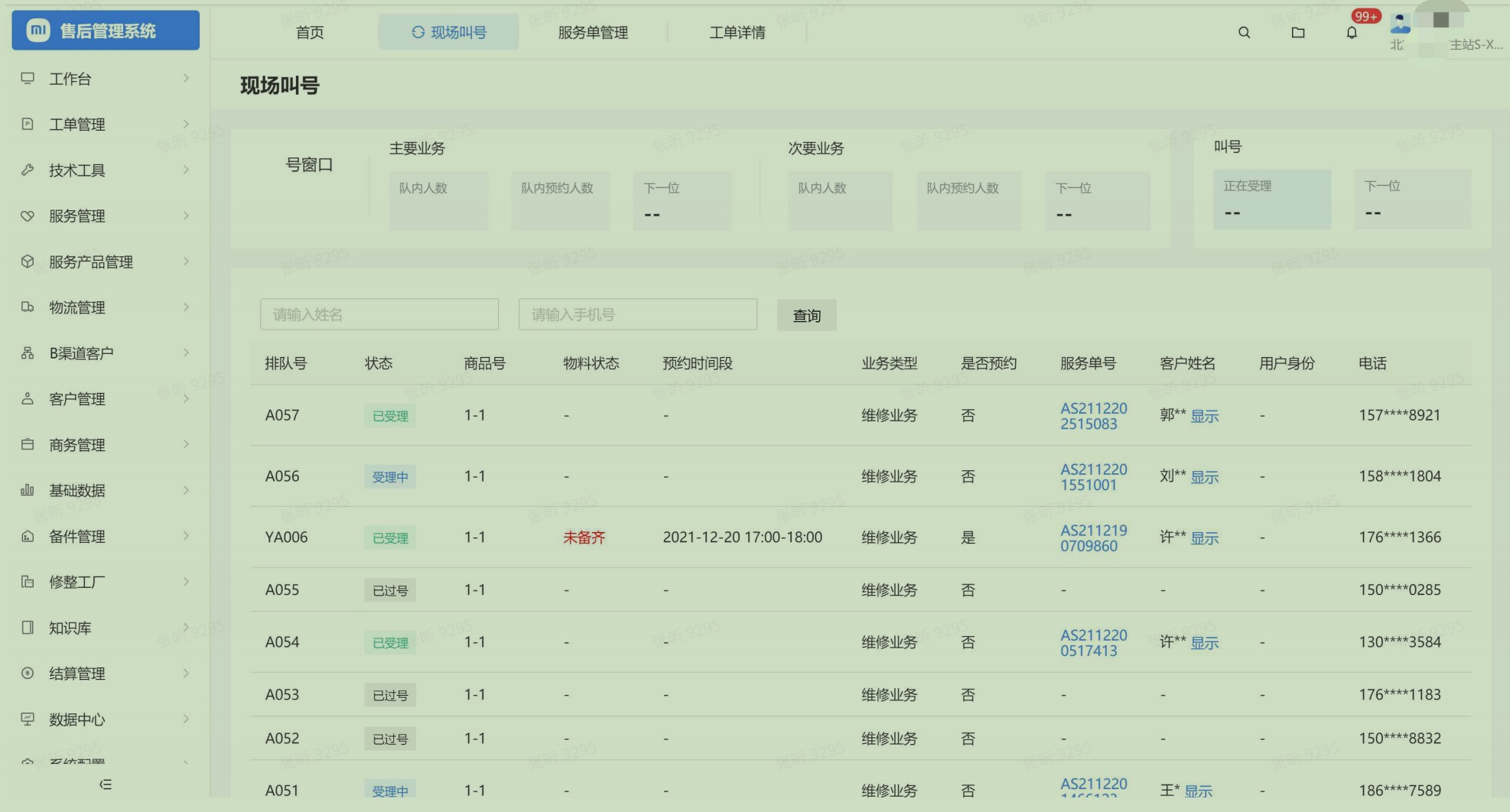The height and width of the screenshot is (812, 1510).
Task: Expand the 结算管理 menu chevron
Action: click(186, 673)
